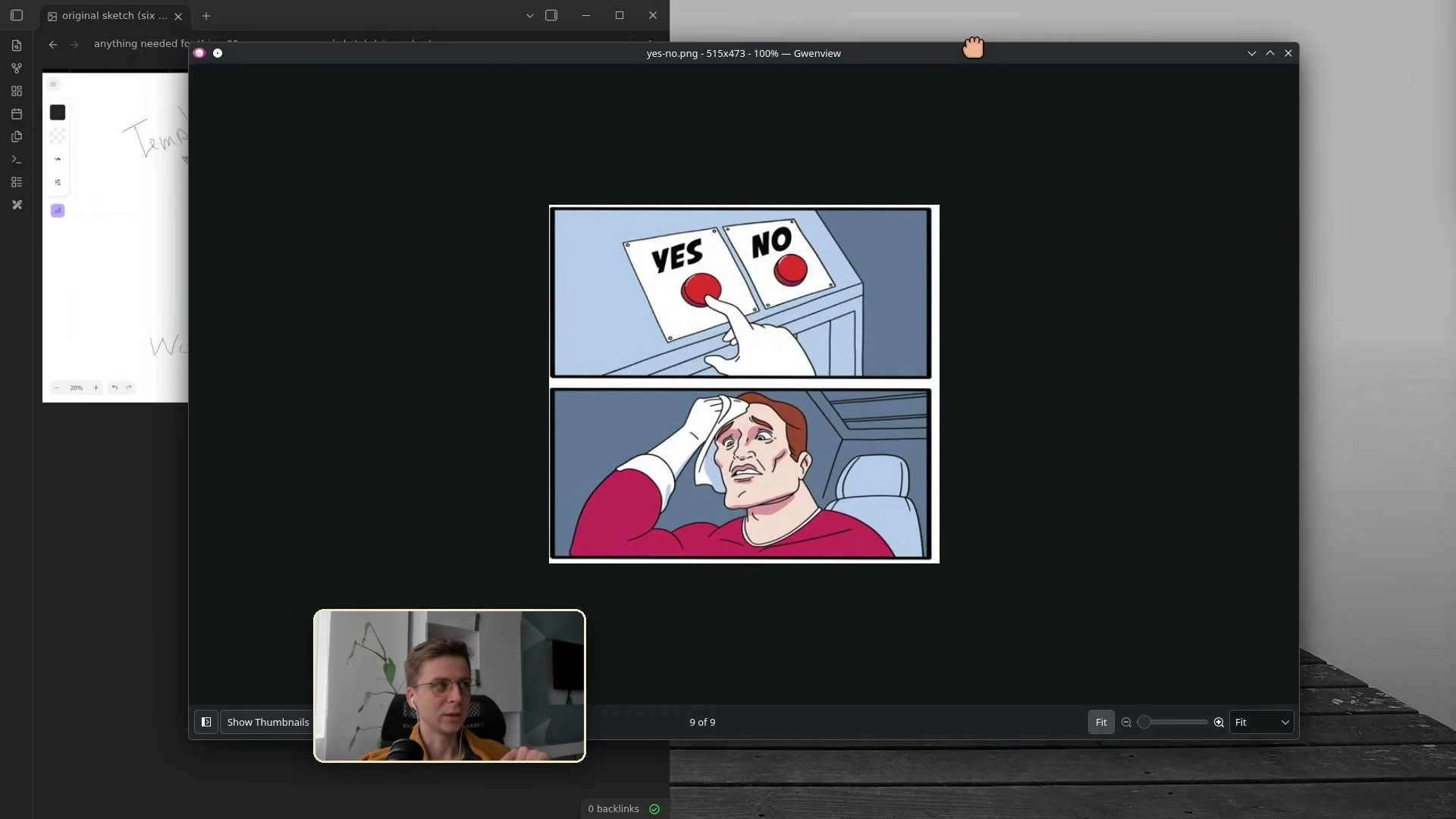Click the templates copy icon in the ribbon
The height and width of the screenshot is (819, 1456).
coord(17,136)
